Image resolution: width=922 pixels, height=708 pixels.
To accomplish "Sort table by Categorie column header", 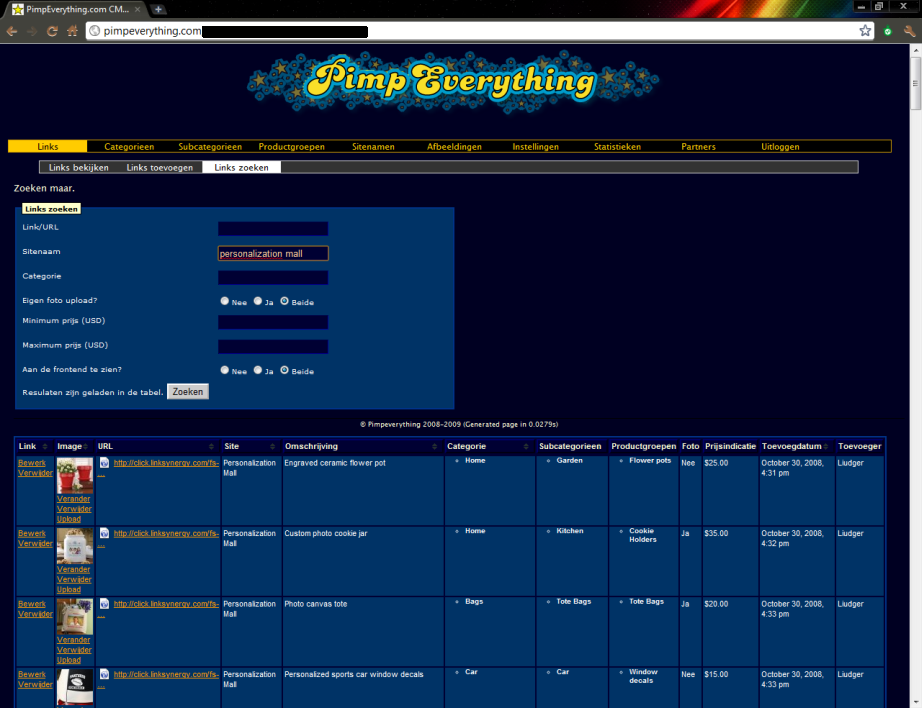I will point(467,446).
